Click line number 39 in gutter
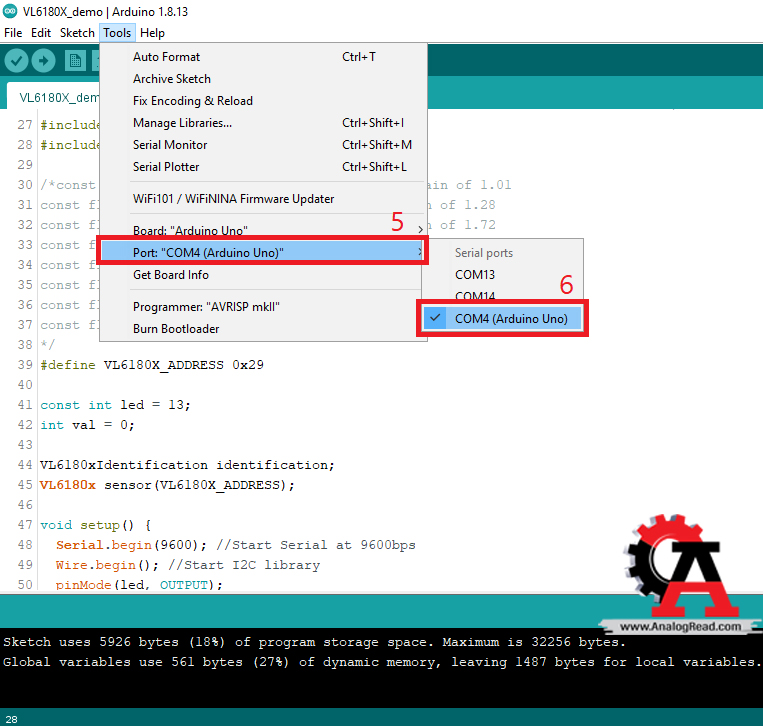The height and width of the screenshot is (726, 763). pyautogui.click(x=25, y=365)
